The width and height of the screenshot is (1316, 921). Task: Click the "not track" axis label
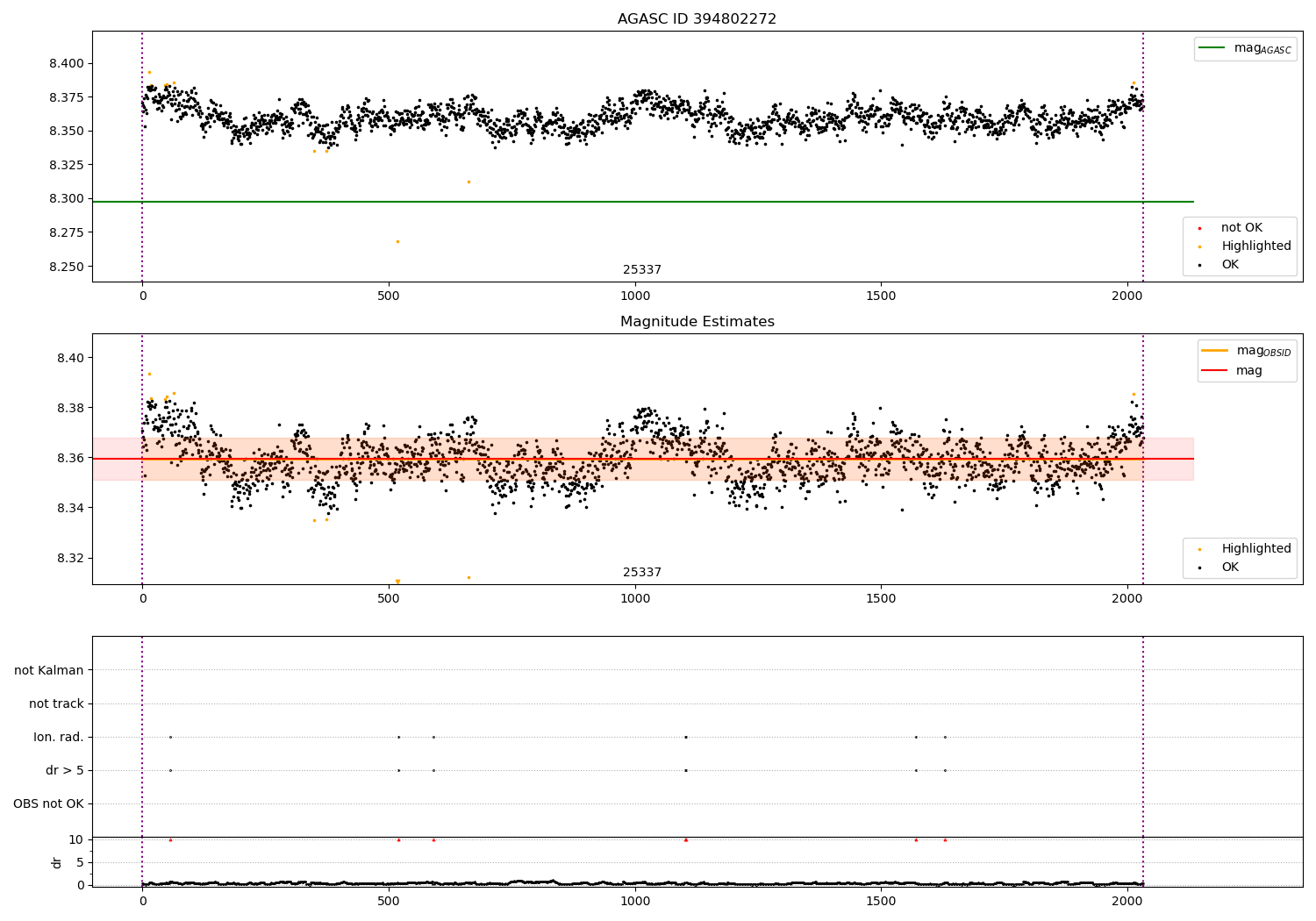[56, 704]
